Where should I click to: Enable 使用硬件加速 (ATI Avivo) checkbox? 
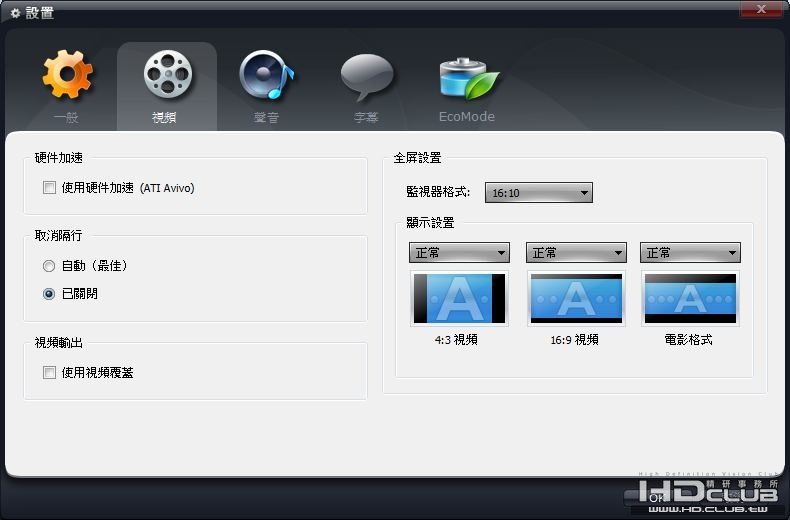tap(49, 188)
